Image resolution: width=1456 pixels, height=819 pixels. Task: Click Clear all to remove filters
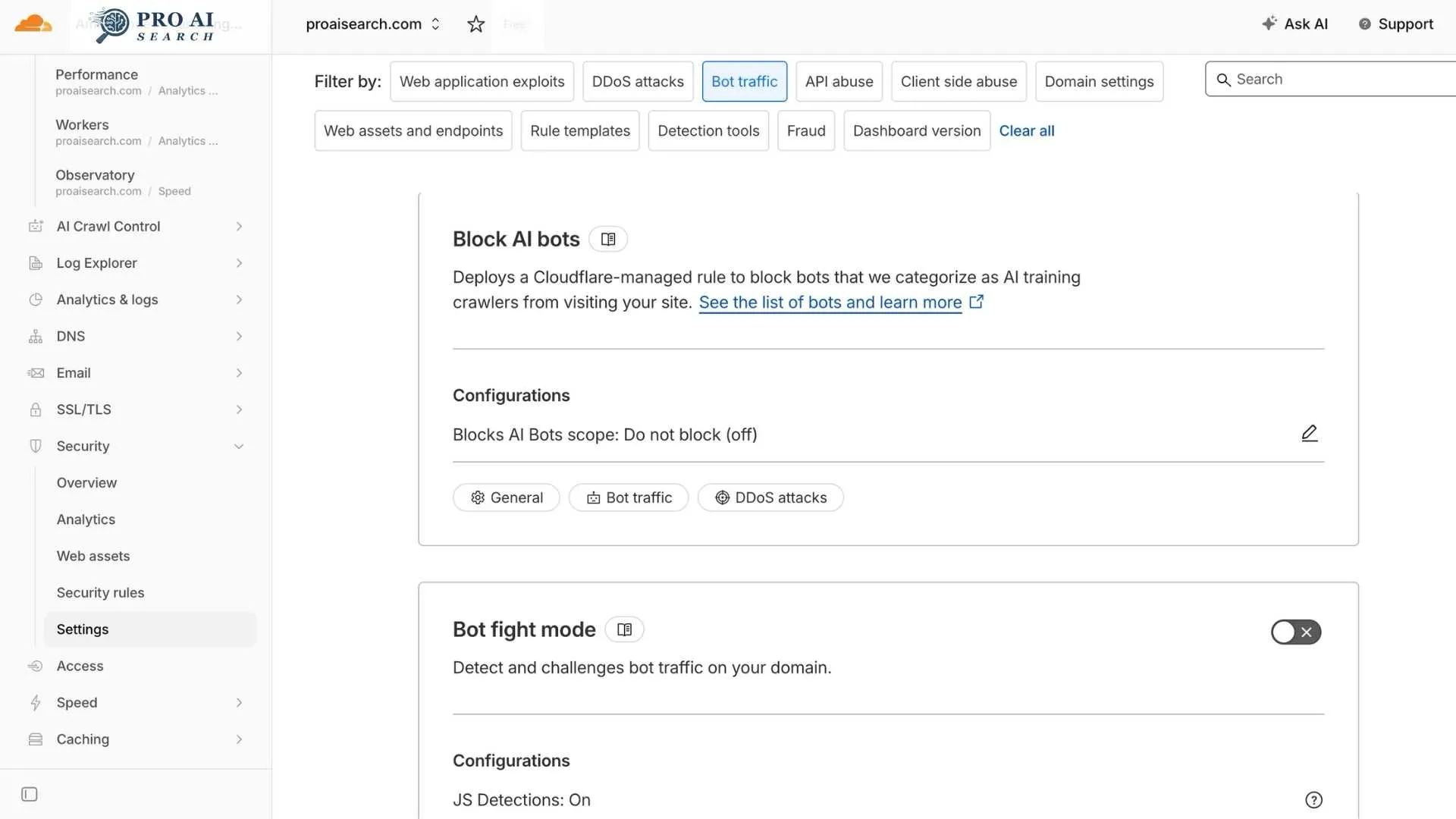(1027, 130)
